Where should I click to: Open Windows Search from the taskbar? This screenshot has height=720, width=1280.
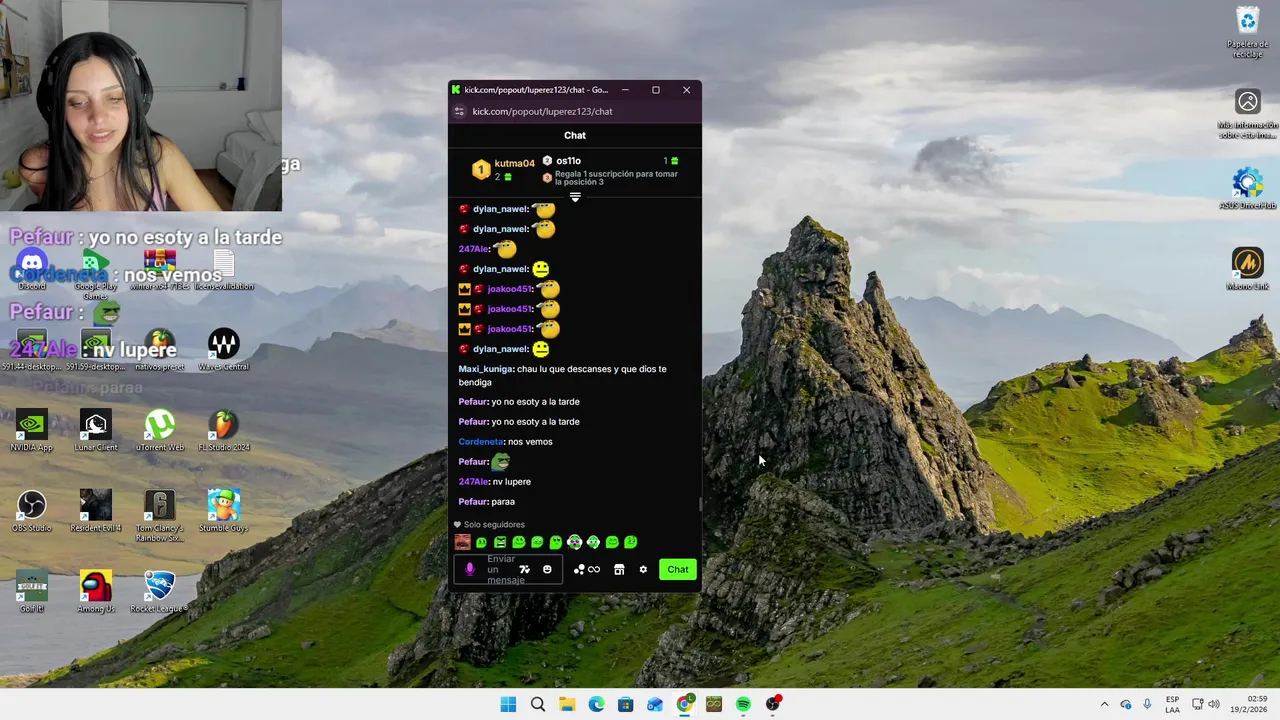pos(538,705)
